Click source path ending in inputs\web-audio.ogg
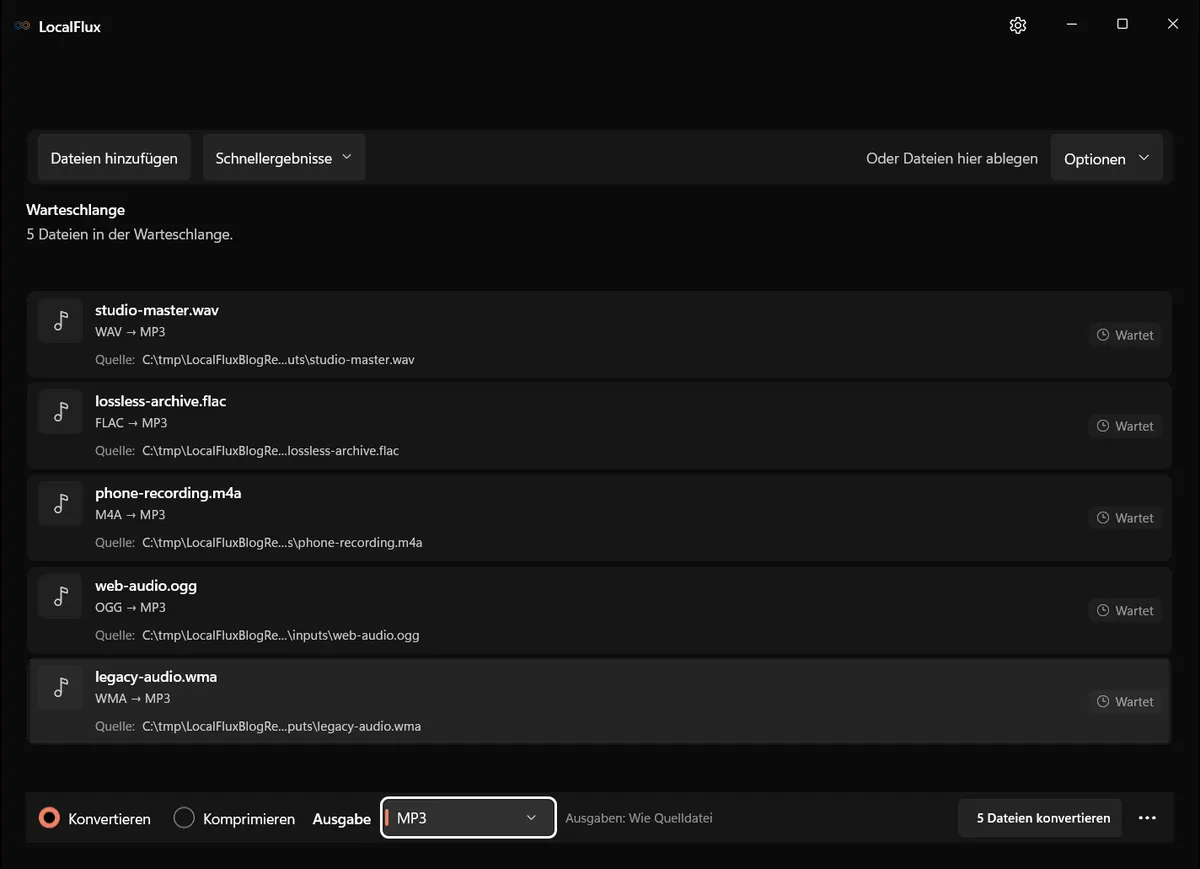 (x=281, y=635)
